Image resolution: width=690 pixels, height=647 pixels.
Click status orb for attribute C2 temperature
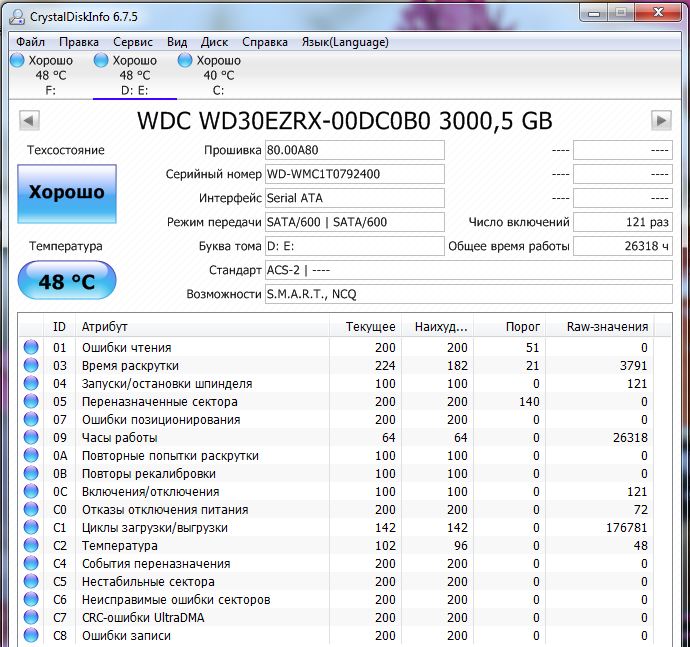31,546
